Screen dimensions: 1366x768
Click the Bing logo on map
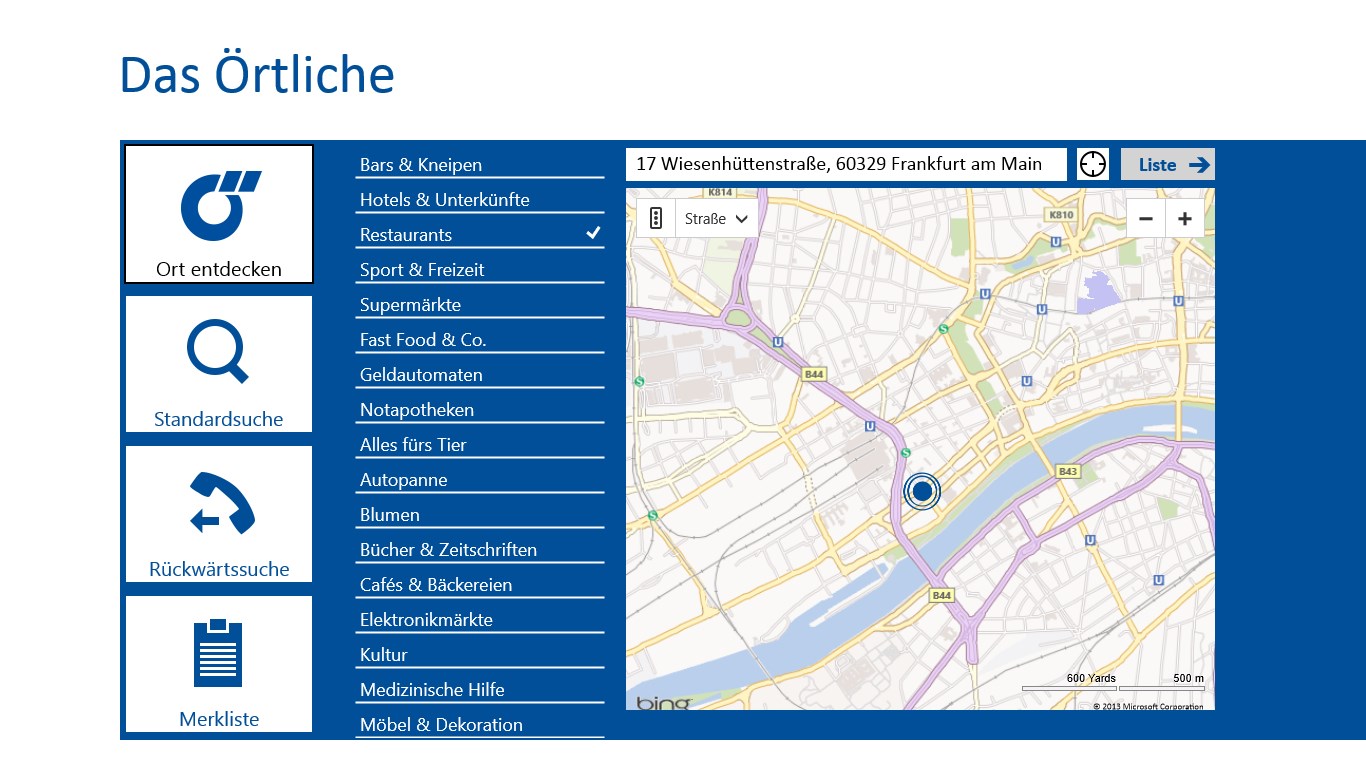(x=662, y=703)
